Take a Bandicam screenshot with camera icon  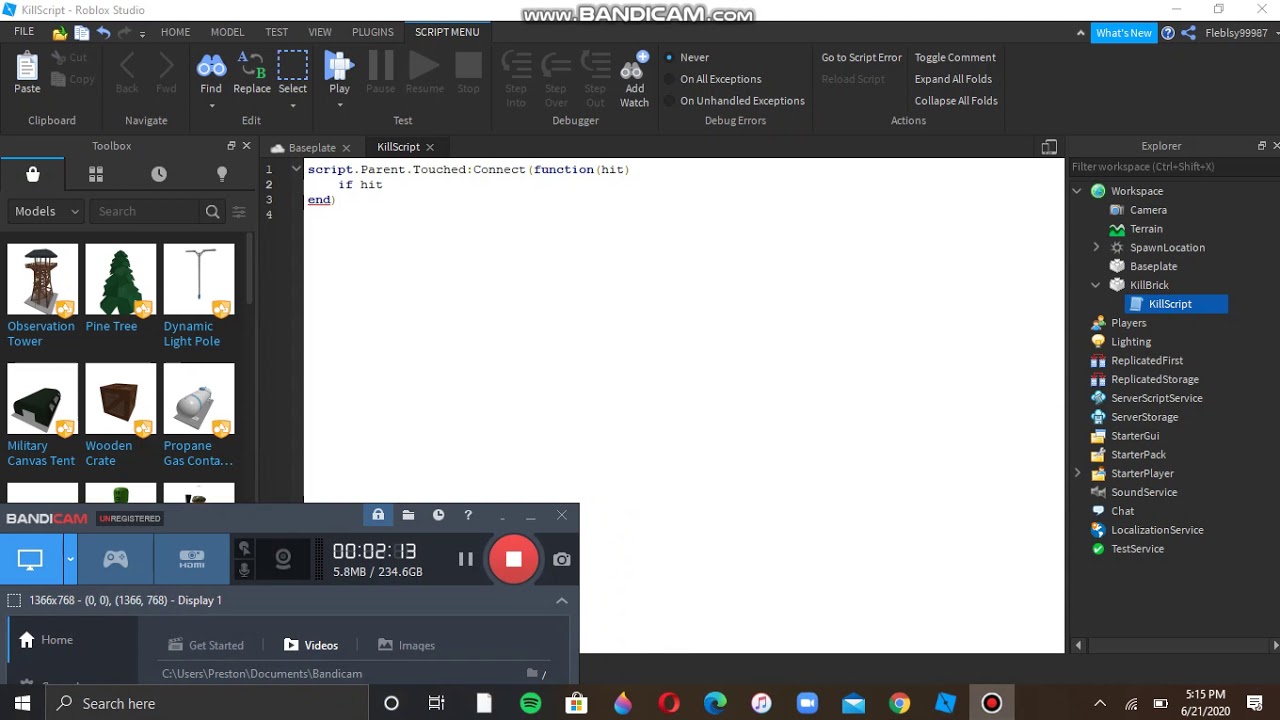click(562, 559)
